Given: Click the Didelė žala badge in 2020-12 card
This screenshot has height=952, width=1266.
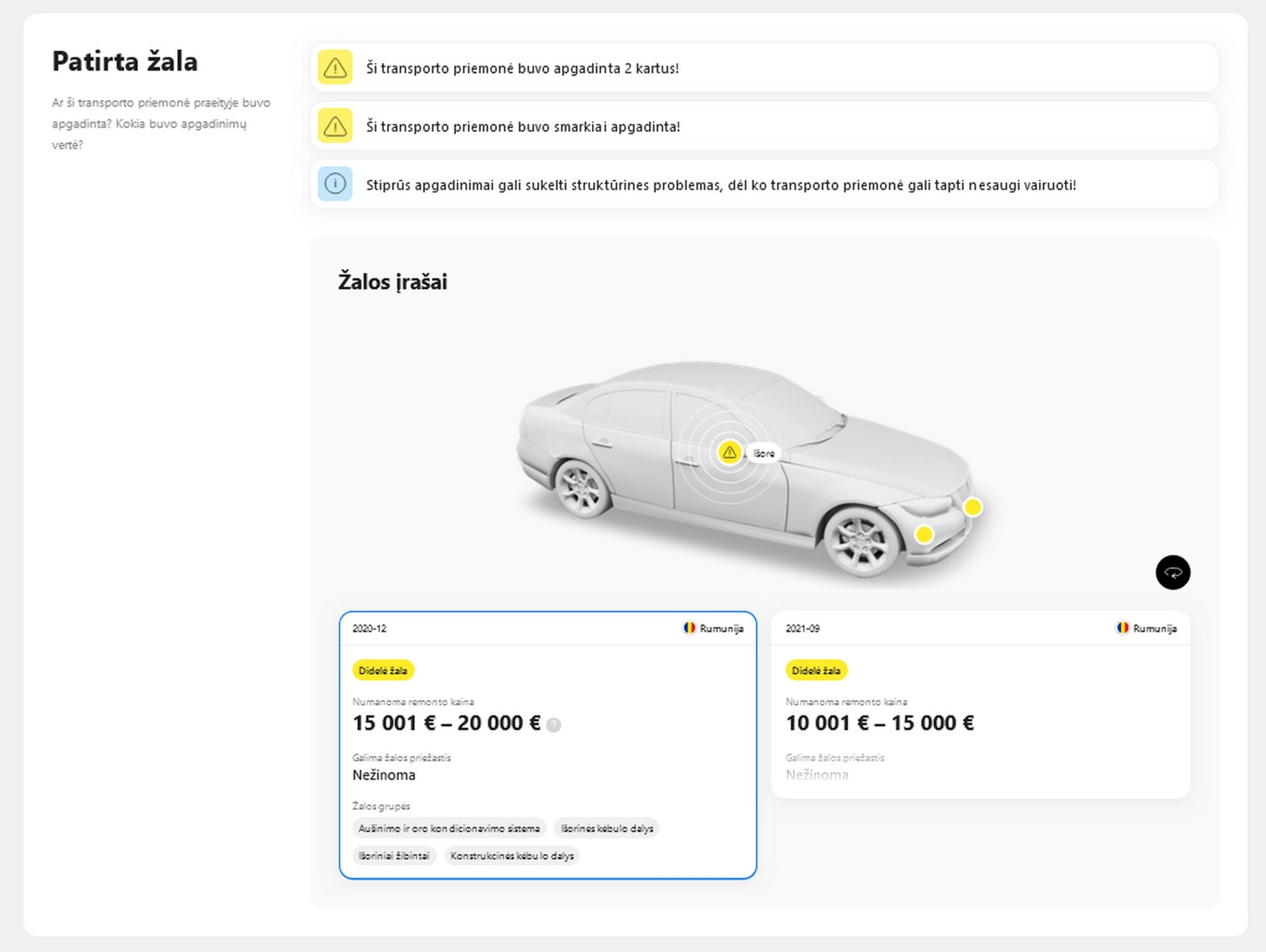Looking at the screenshot, I should click(x=382, y=670).
